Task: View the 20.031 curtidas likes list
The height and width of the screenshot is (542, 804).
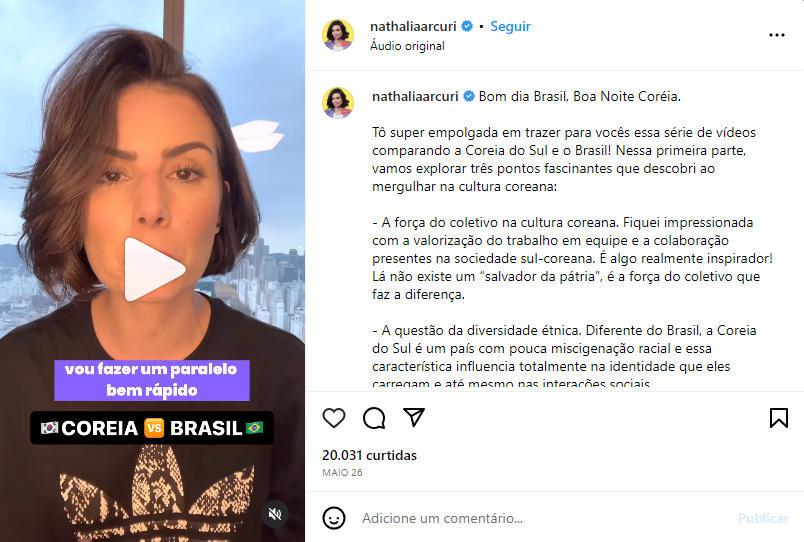Action: [x=369, y=455]
